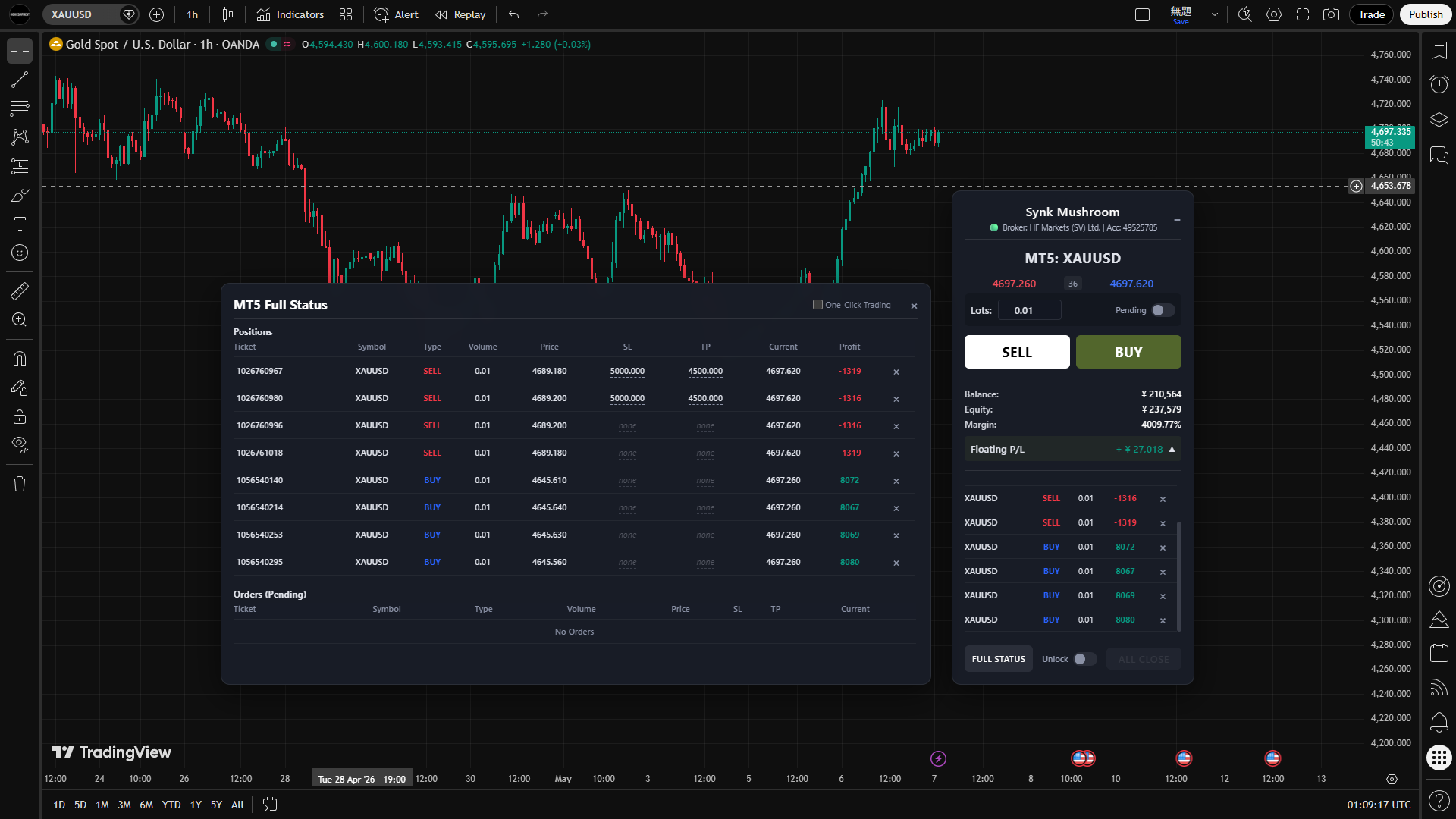Viewport: 1456px width, 819px height.
Task: Select the 1h timeframe menu
Action: point(193,14)
